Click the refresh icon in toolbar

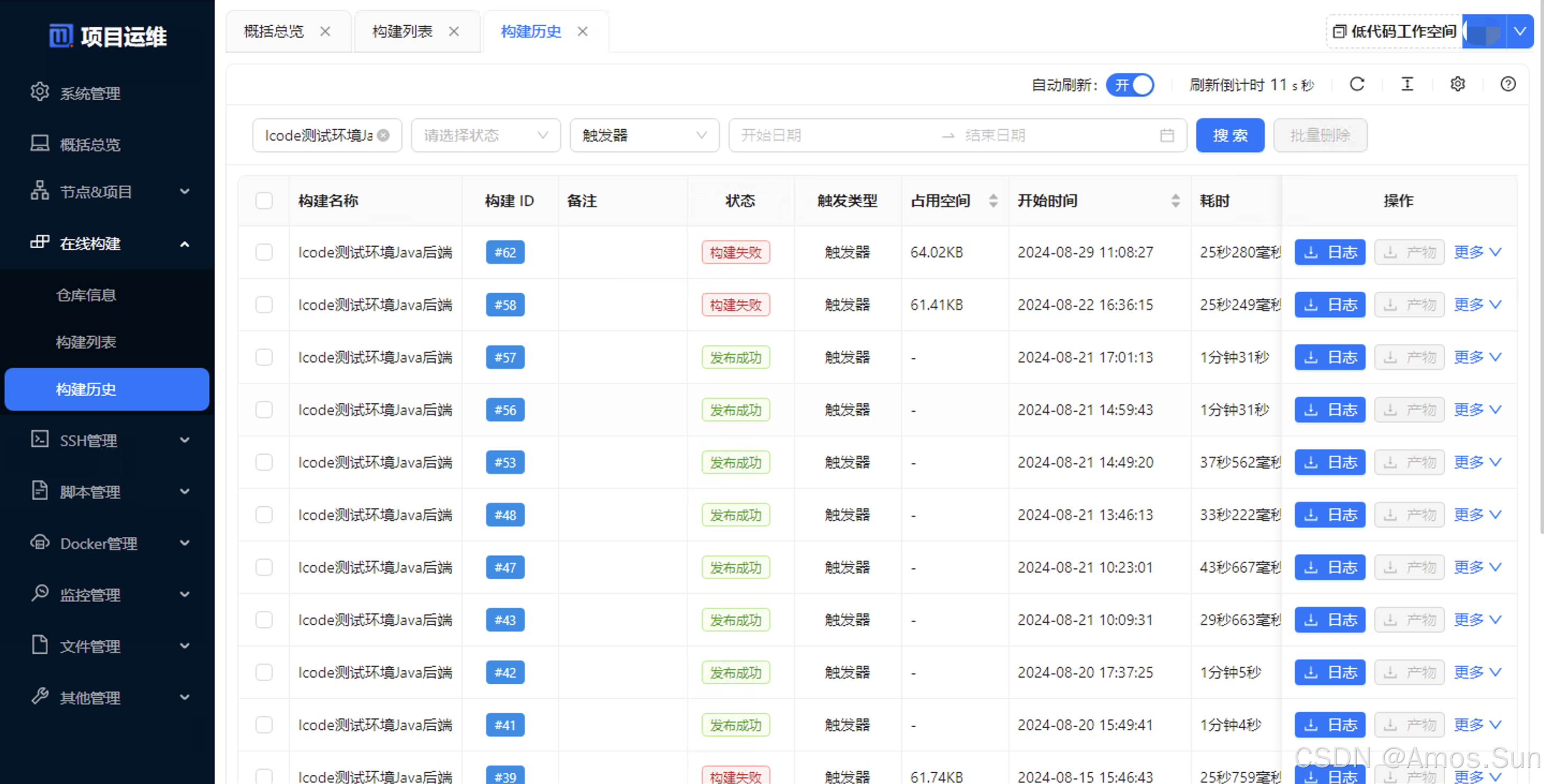1357,84
